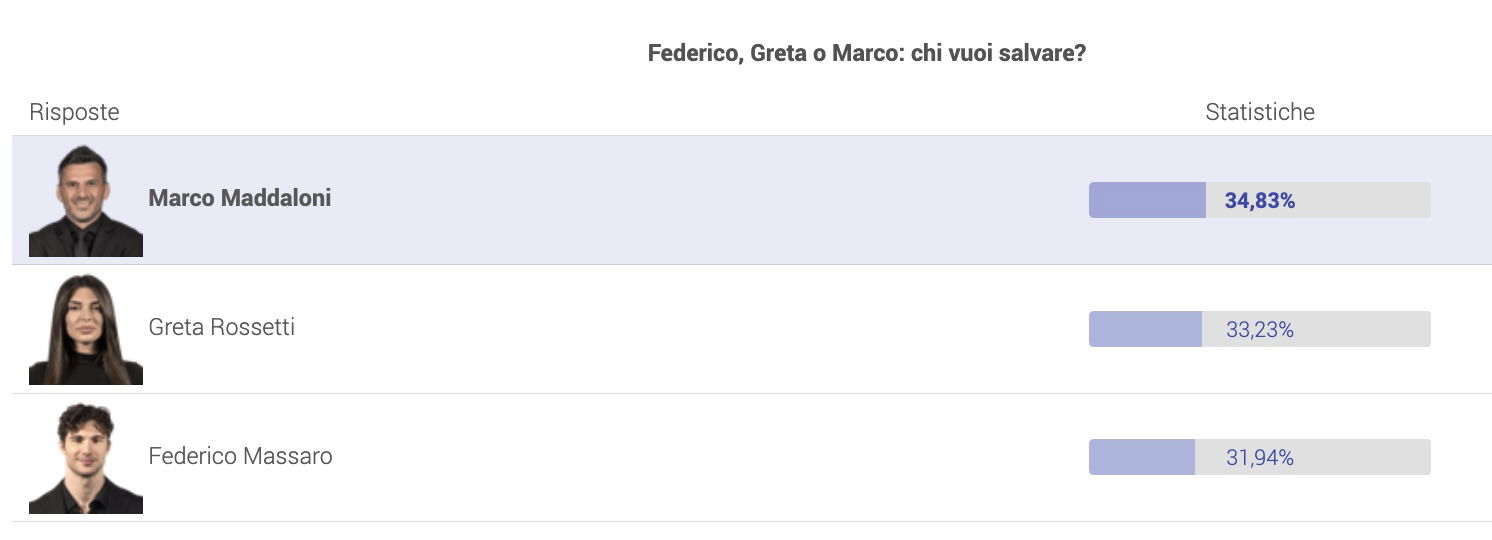Click the 33,23% percentage label
The width and height of the screenshot is (1492, 540).
[1260, 329]
